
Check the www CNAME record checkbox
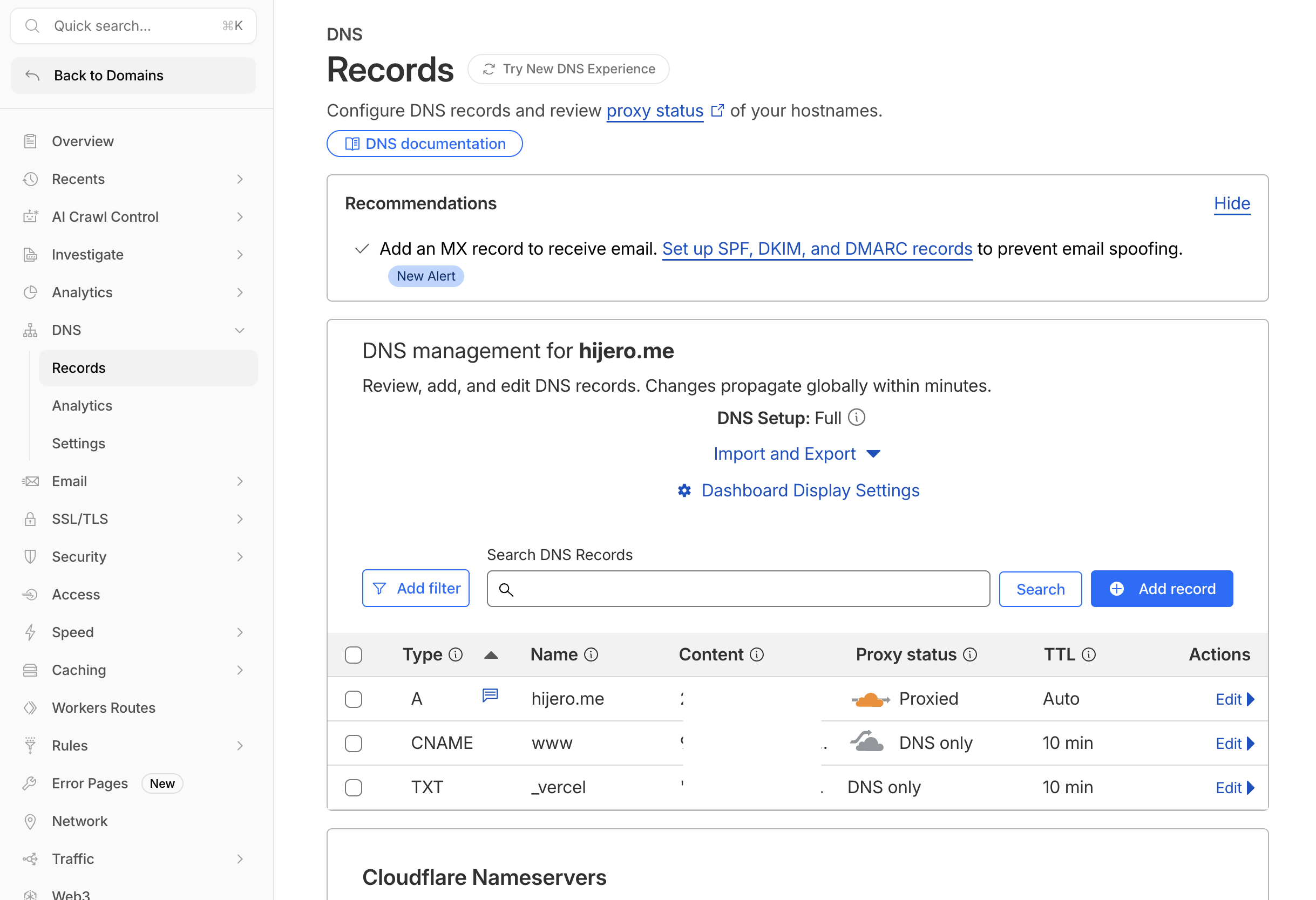(x=354, y=743)
